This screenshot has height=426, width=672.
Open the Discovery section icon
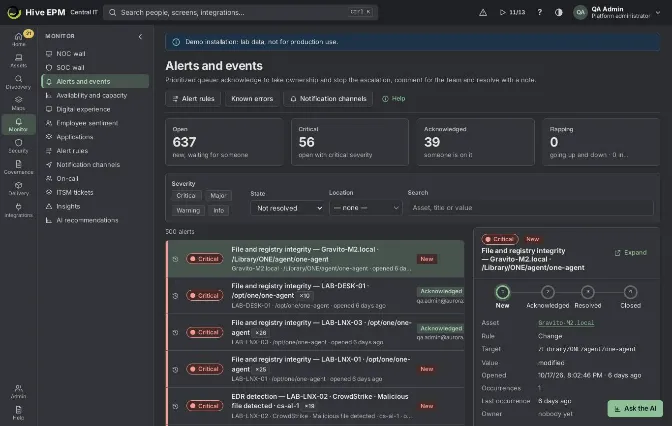point(18,82)
